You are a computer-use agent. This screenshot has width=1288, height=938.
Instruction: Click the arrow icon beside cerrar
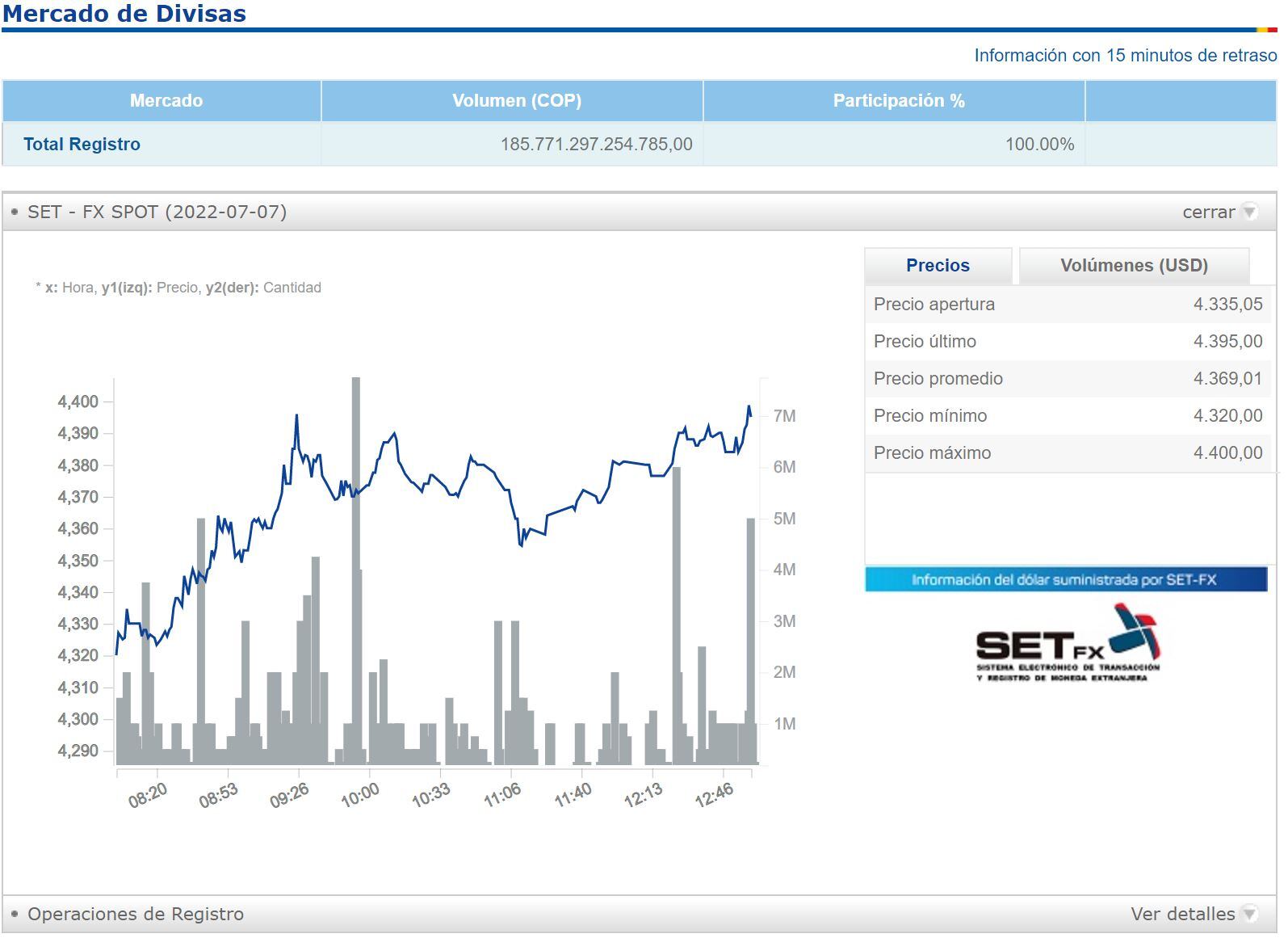click(x=1250, y=212)
